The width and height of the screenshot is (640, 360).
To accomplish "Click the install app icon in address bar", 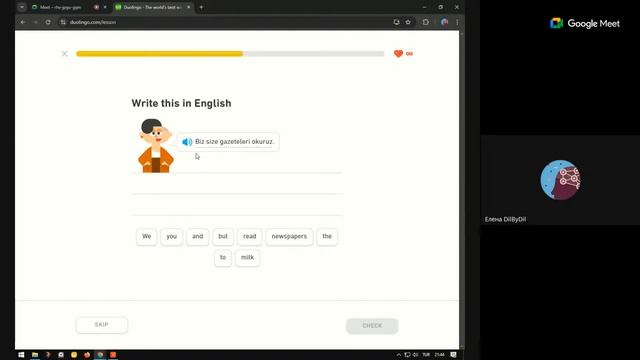I will tap(396, 22).
